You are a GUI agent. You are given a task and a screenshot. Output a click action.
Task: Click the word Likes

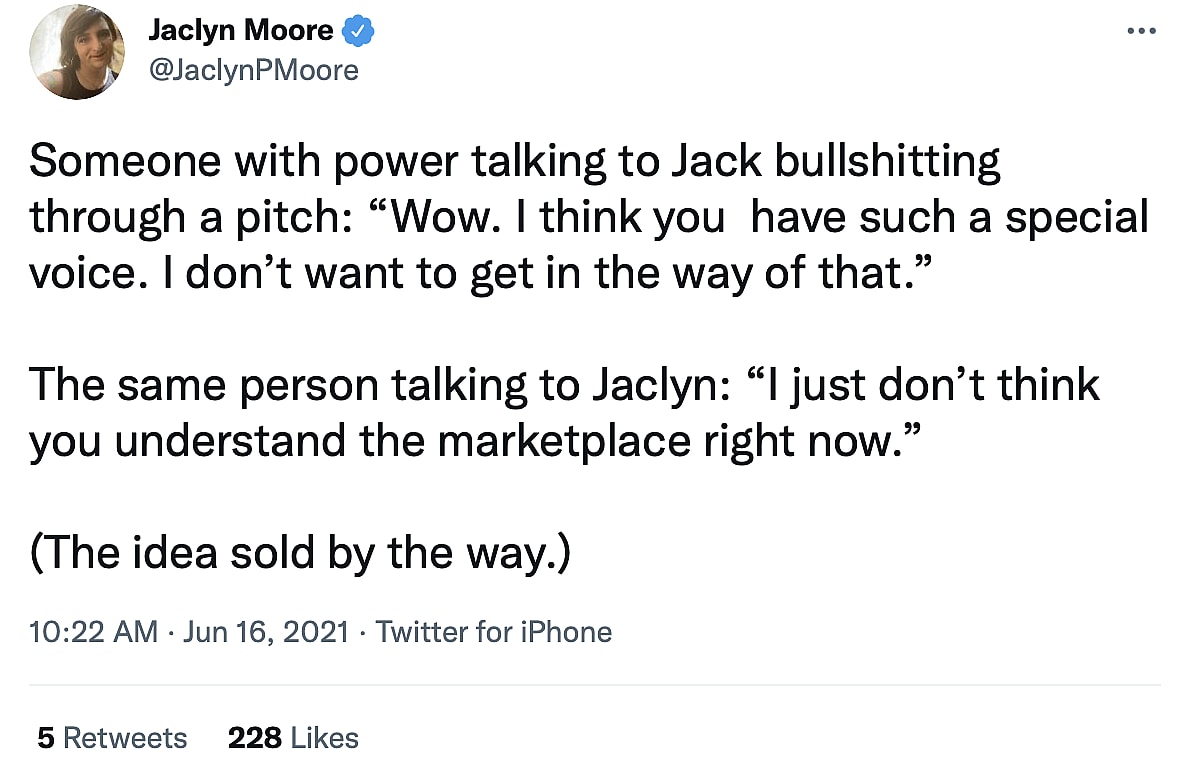(x=324, y=738)
